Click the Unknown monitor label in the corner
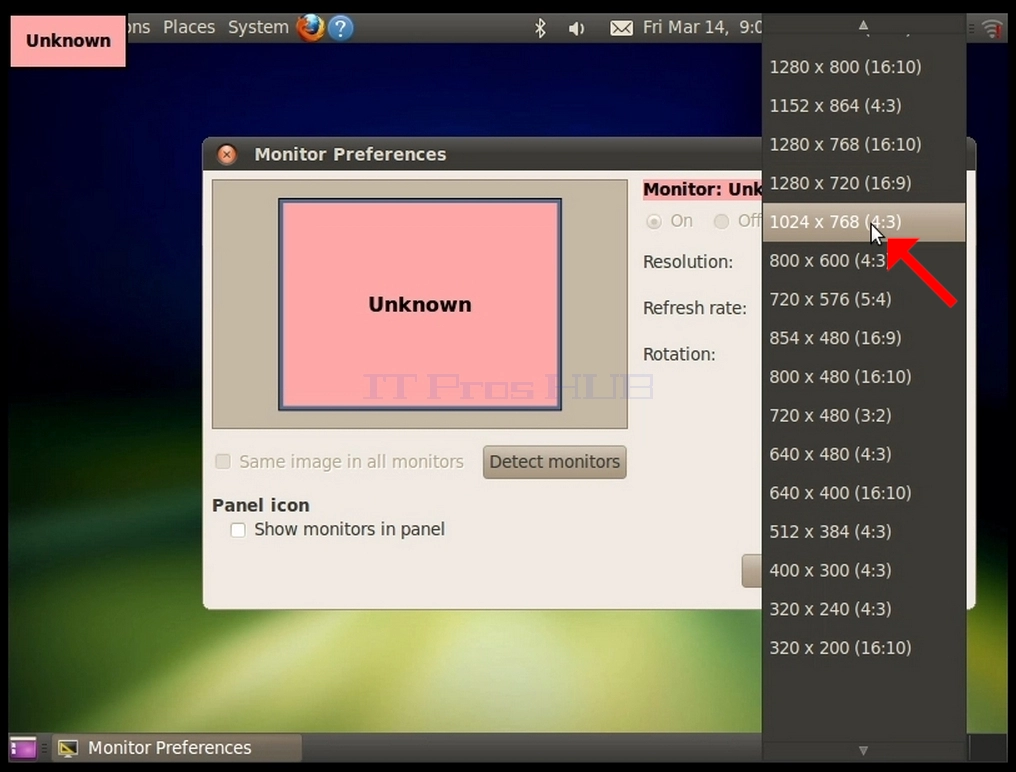Image resolution: width=1016 pixels, height=772 pixels. (68, 41)
